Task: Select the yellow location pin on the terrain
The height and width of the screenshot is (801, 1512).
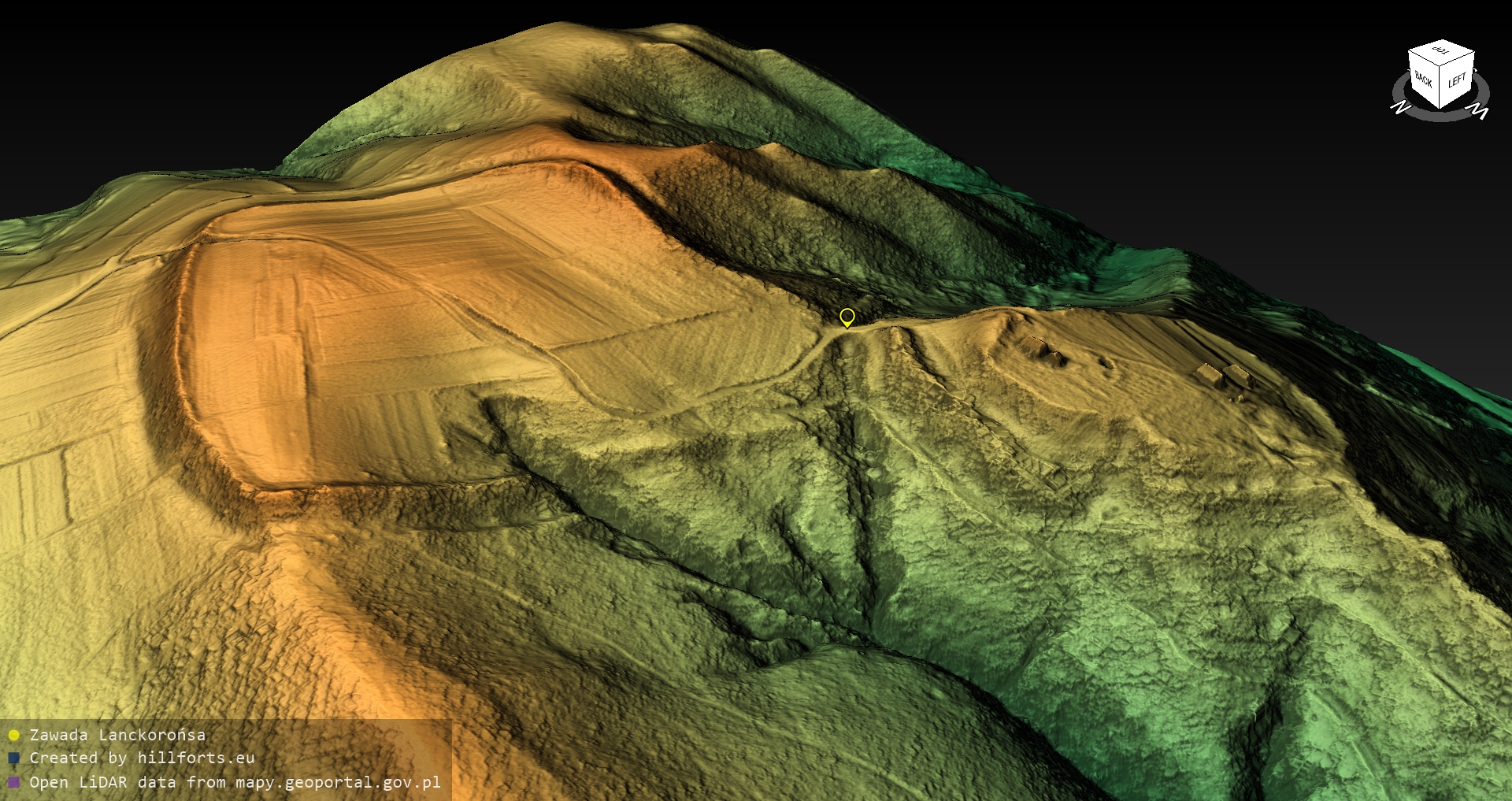Action: tap(847, 317)
